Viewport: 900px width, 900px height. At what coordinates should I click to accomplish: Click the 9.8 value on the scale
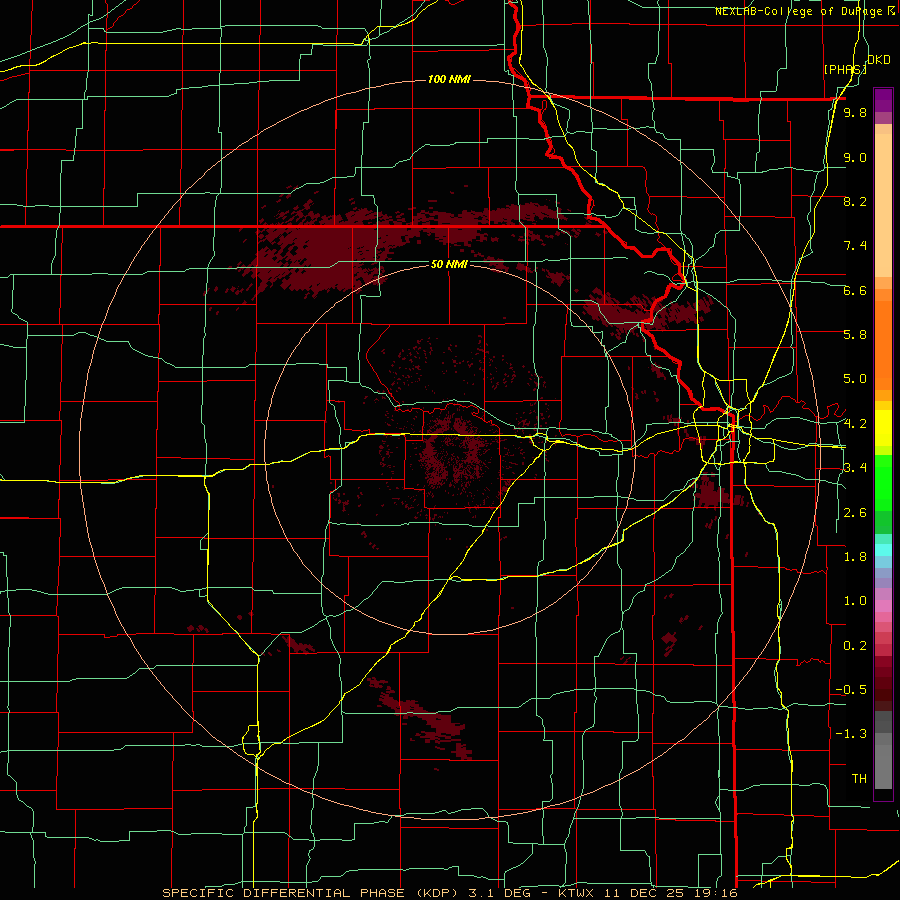(855, 112)
